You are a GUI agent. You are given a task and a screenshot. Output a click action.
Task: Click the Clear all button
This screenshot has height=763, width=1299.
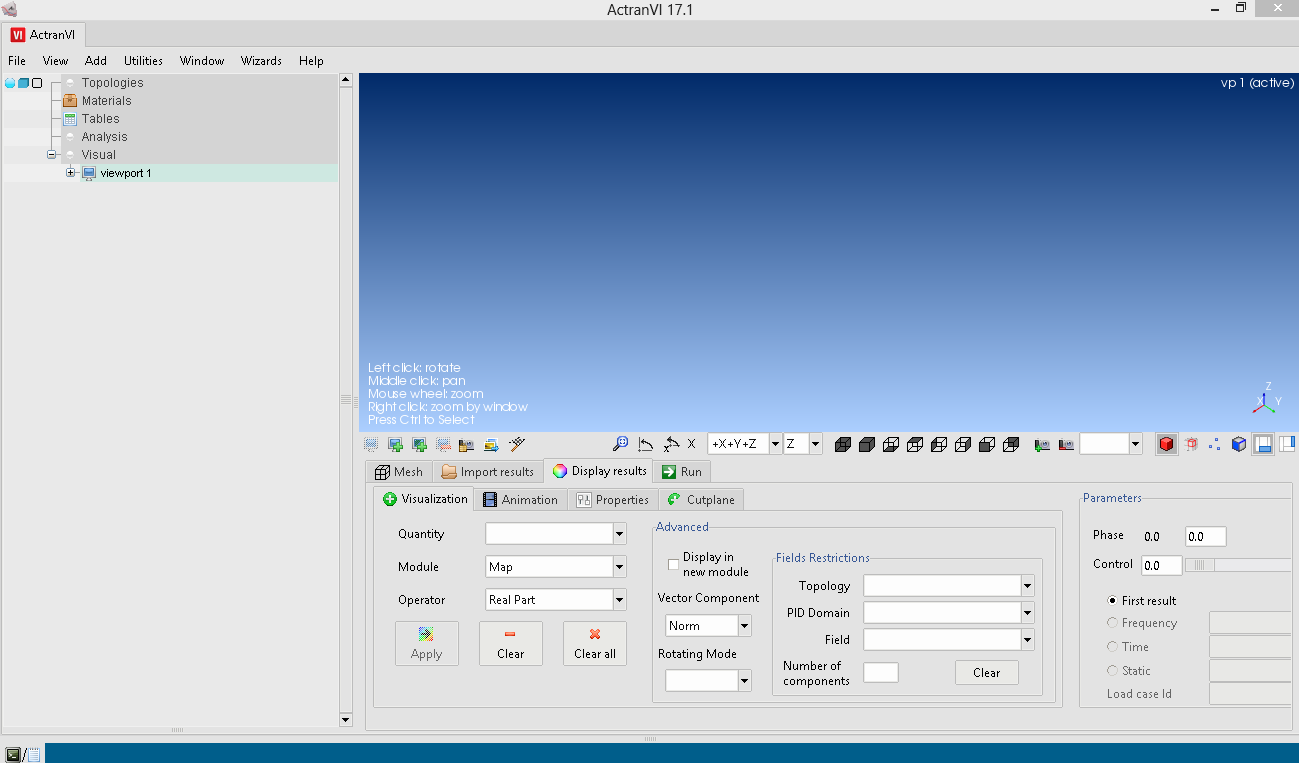pyautogui.click(x=594, y=643)
